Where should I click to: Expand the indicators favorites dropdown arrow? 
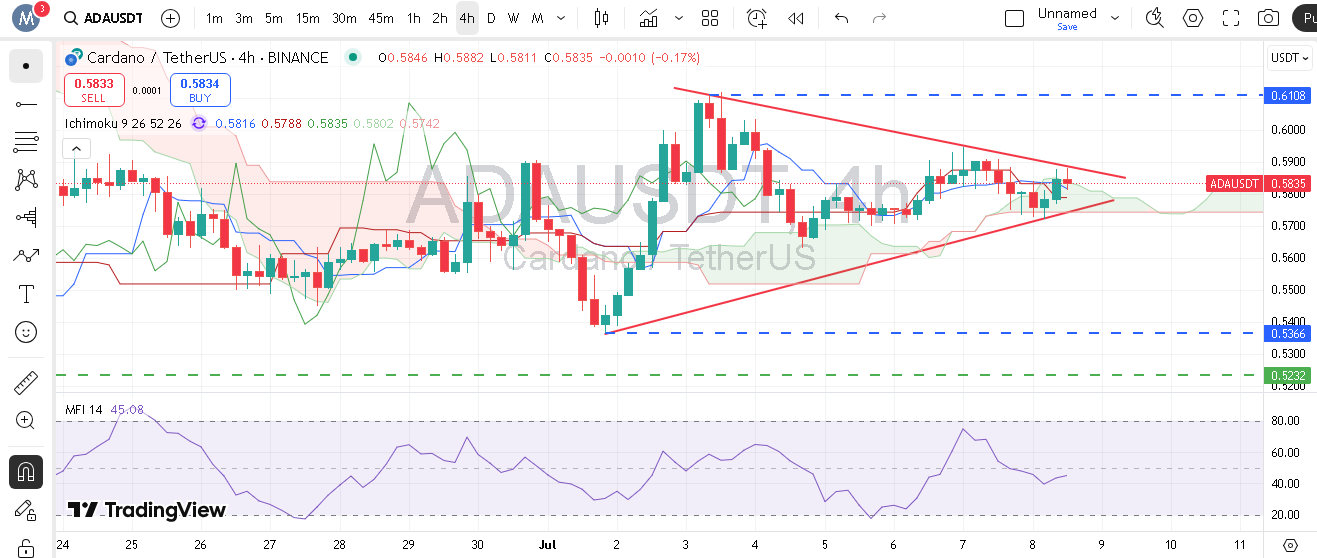coord(680,18)
